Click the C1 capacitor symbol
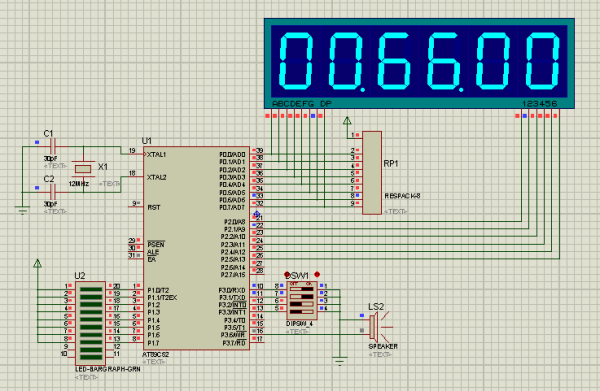The image size is (600, 391). coord(53,146)
